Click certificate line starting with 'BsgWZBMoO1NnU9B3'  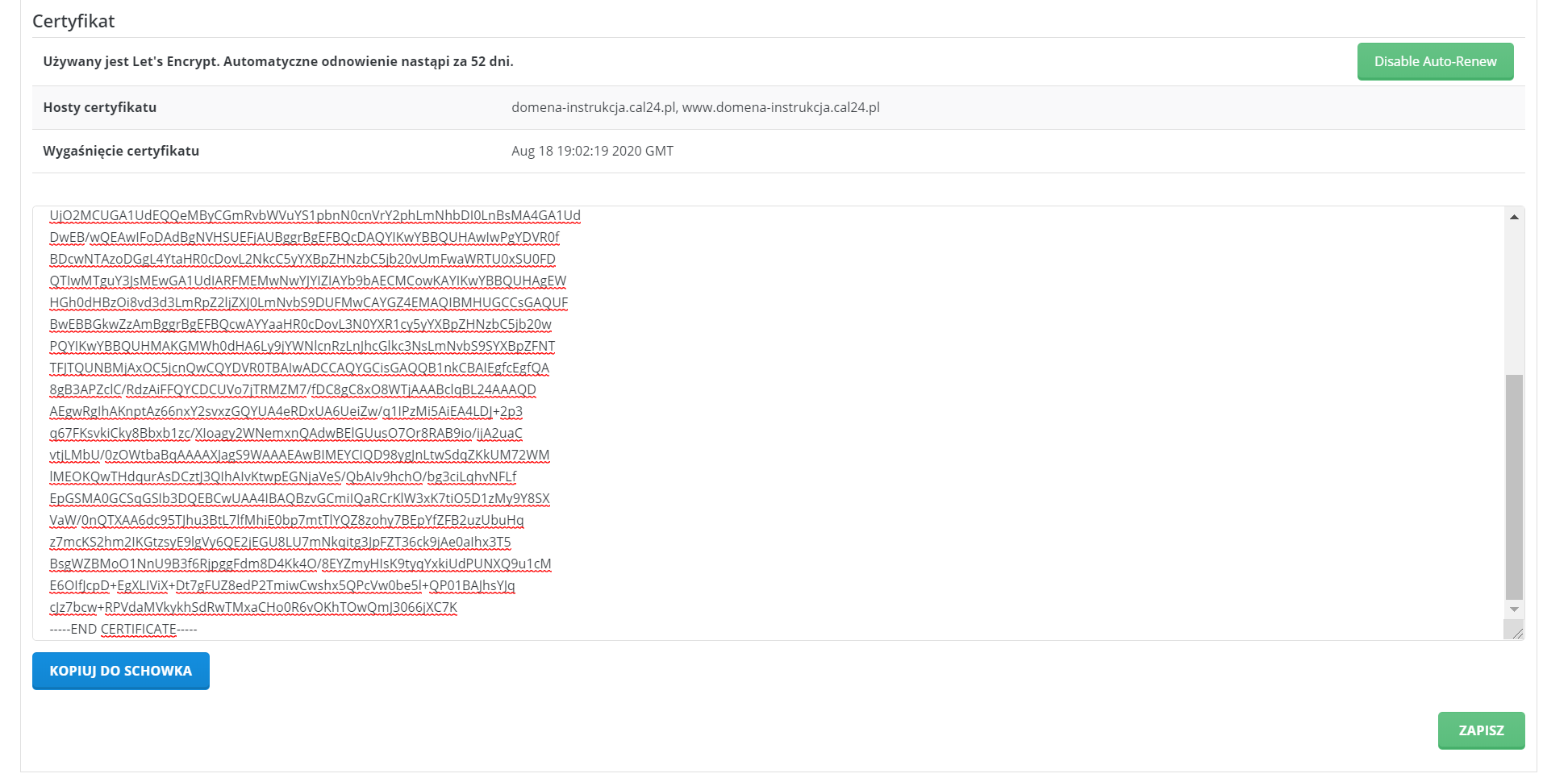[300, 564]
